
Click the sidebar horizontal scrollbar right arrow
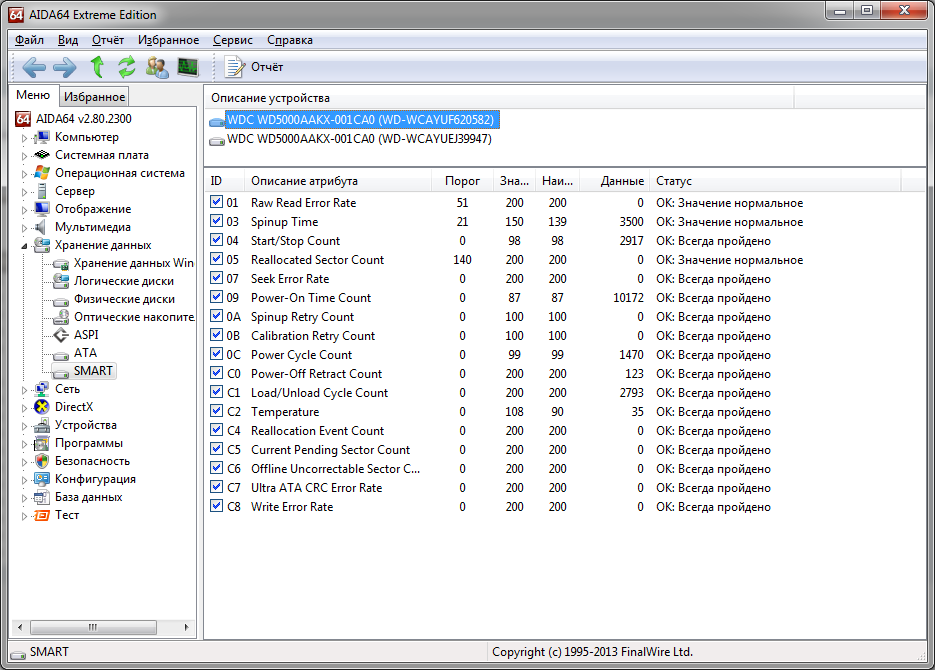187,627
